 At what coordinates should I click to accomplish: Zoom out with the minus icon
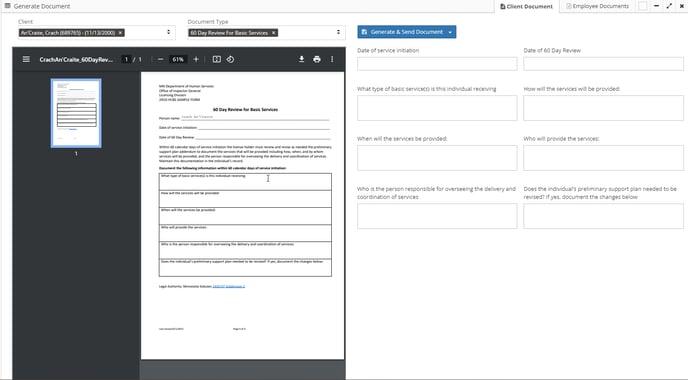tap(161, 59)
